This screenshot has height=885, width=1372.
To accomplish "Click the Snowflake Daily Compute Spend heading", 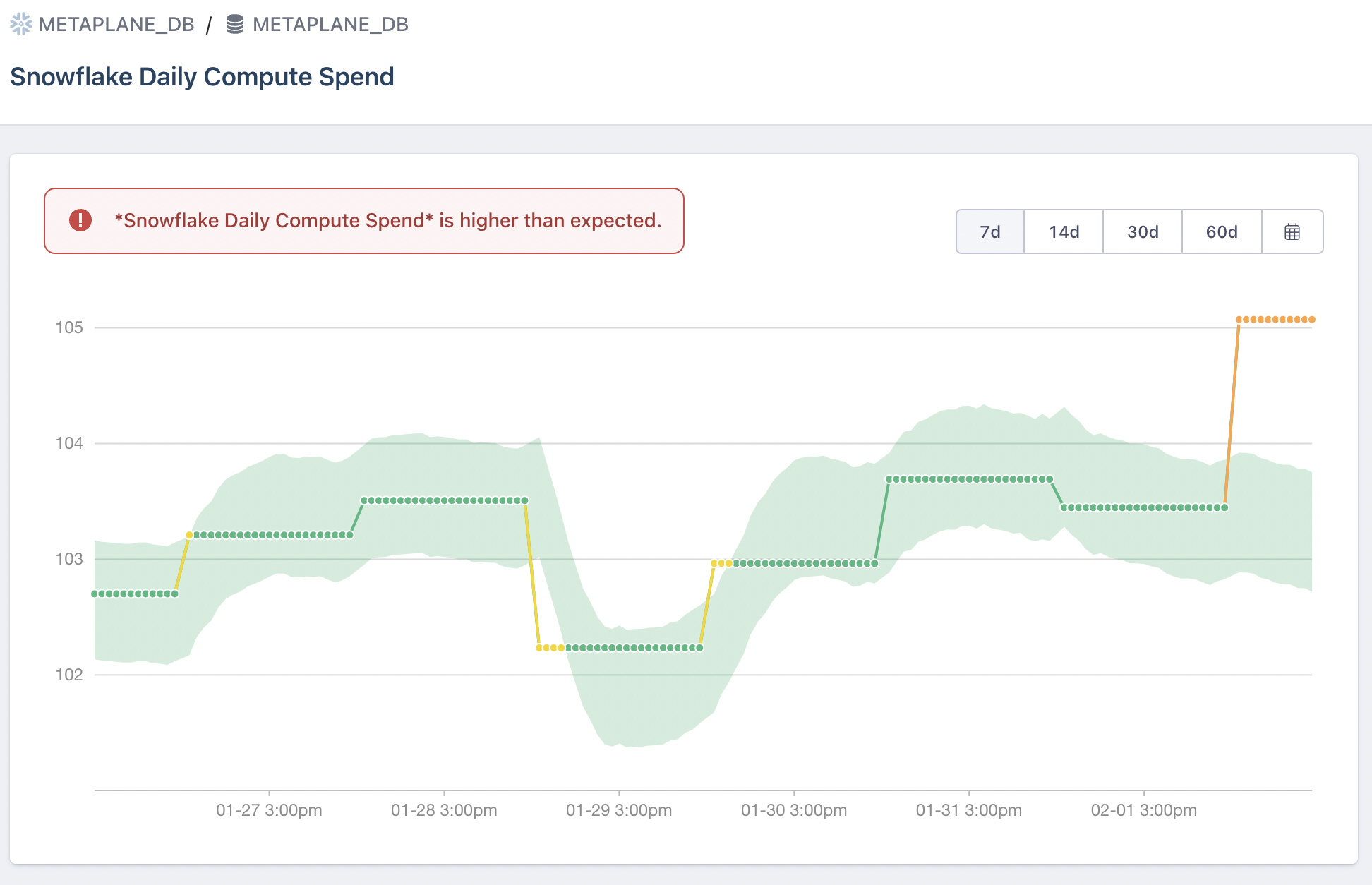I will tap(202, 76).
